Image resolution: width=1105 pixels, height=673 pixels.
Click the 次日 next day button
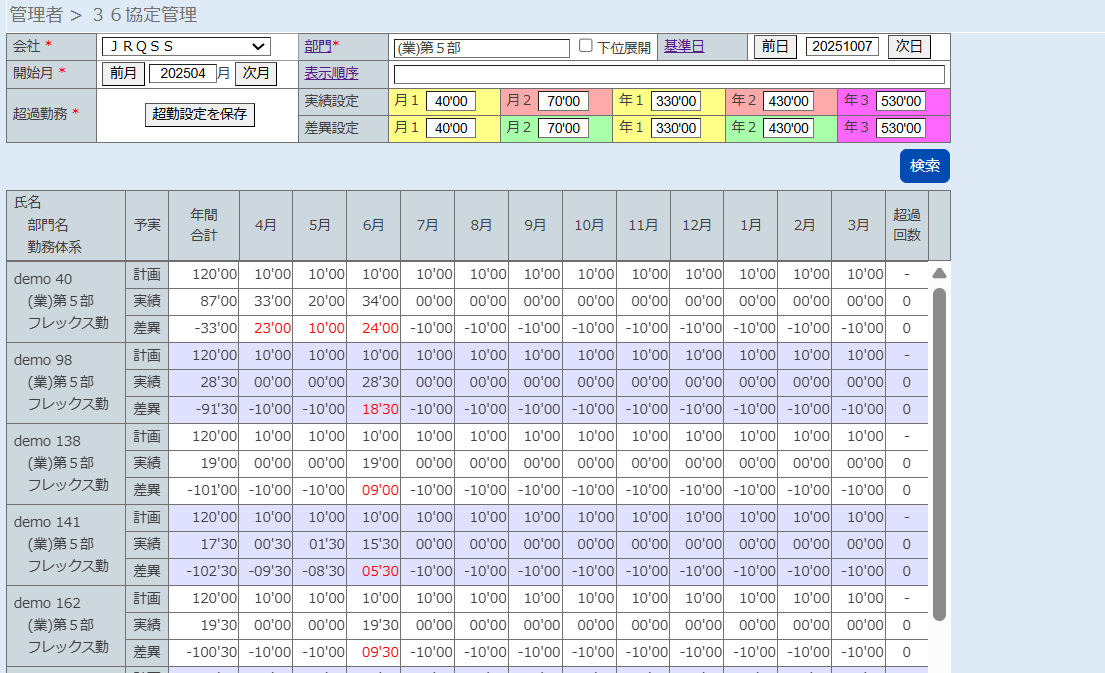coord(909,47)
